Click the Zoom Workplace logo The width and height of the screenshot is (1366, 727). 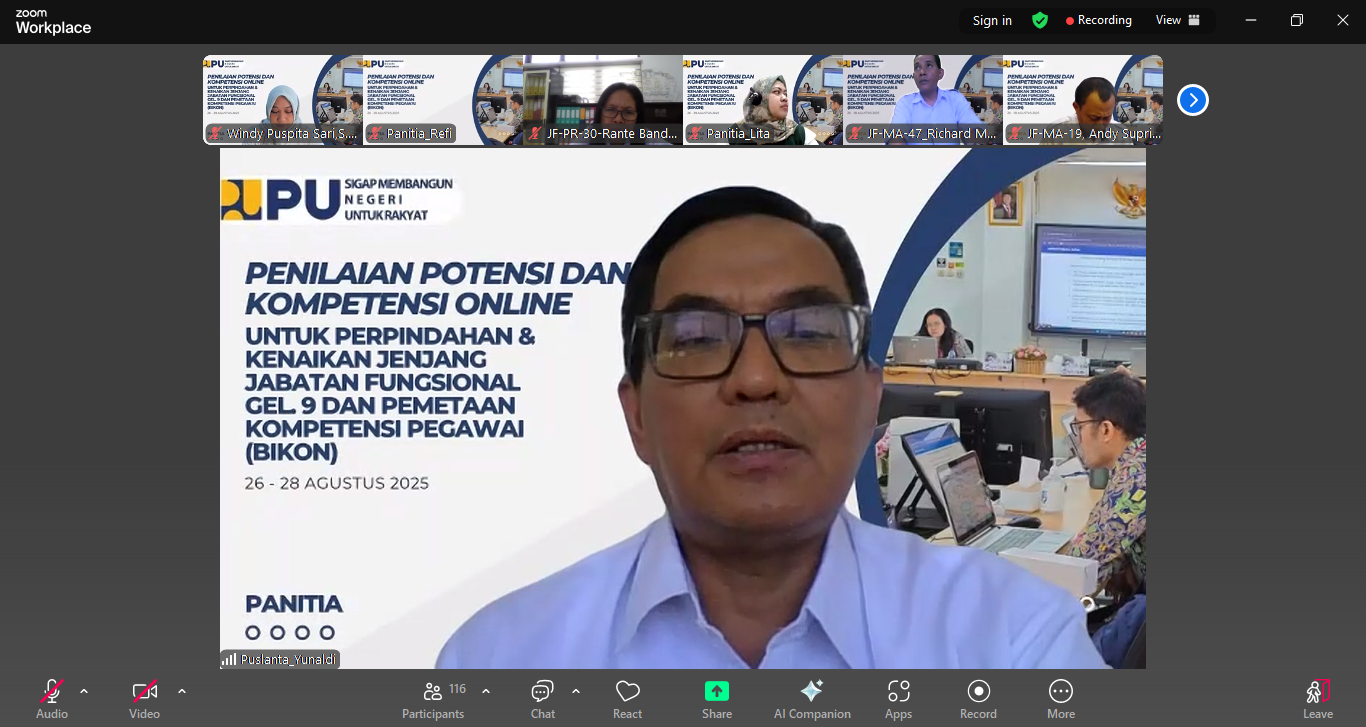[53, 22]
